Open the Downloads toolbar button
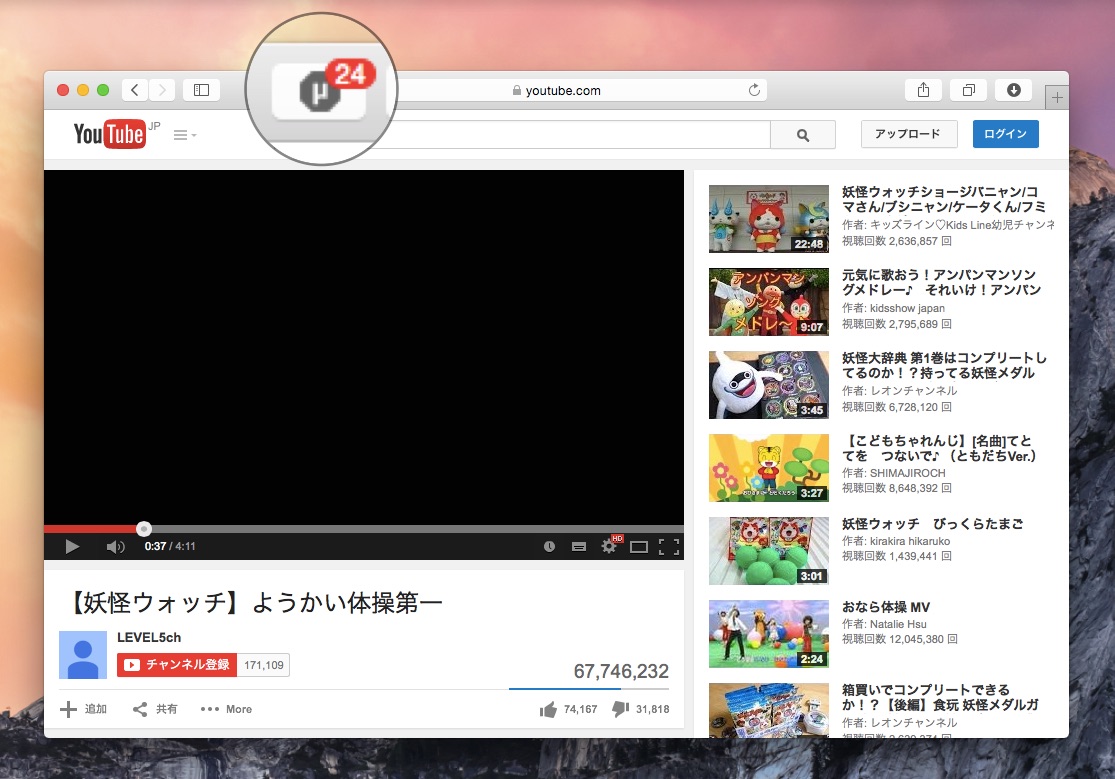 (x=1014, y=90)
